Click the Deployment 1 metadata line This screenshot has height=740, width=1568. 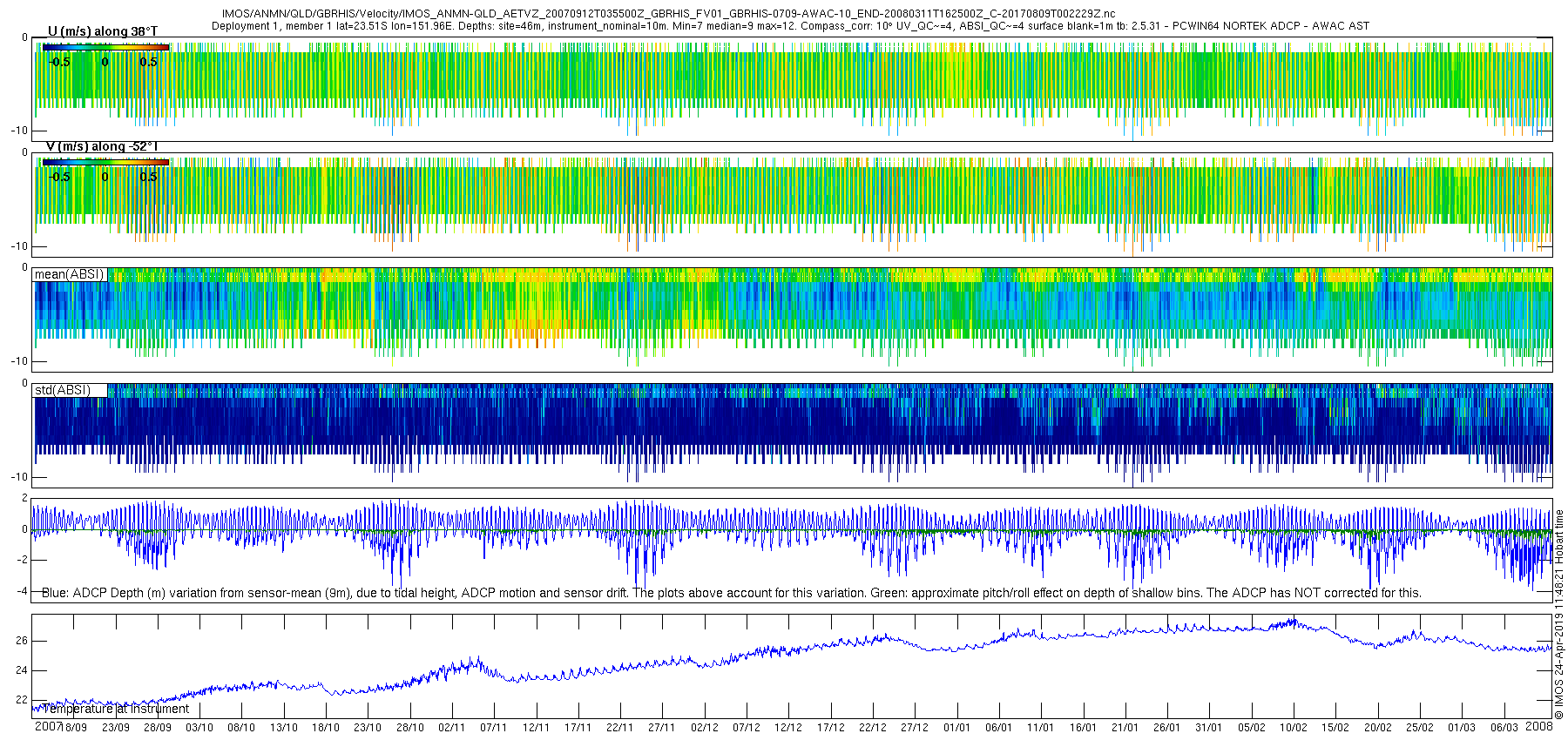pyautogui.click(x=790, y=26)
